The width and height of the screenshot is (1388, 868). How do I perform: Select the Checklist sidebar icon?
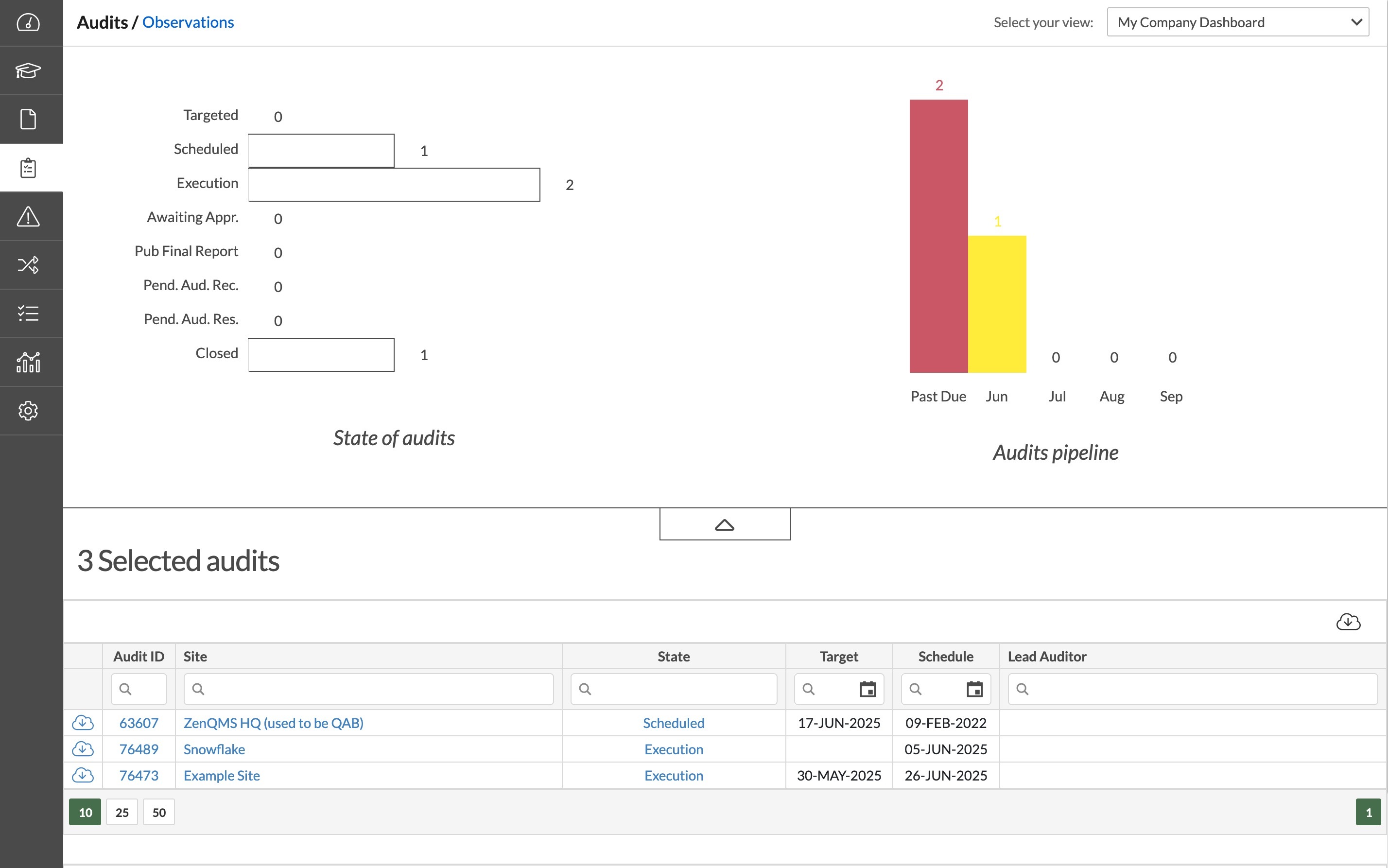coord(28,313)
